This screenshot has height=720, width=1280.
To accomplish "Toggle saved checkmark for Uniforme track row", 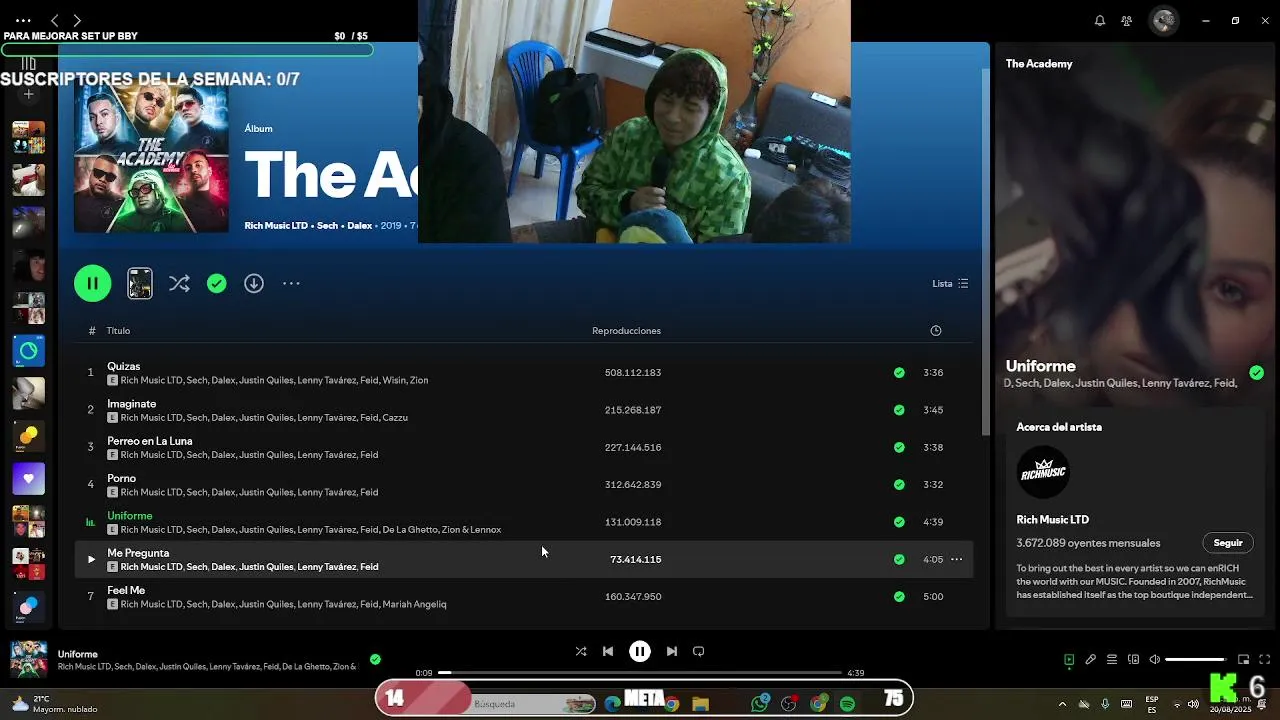I will tap(899, 522).
